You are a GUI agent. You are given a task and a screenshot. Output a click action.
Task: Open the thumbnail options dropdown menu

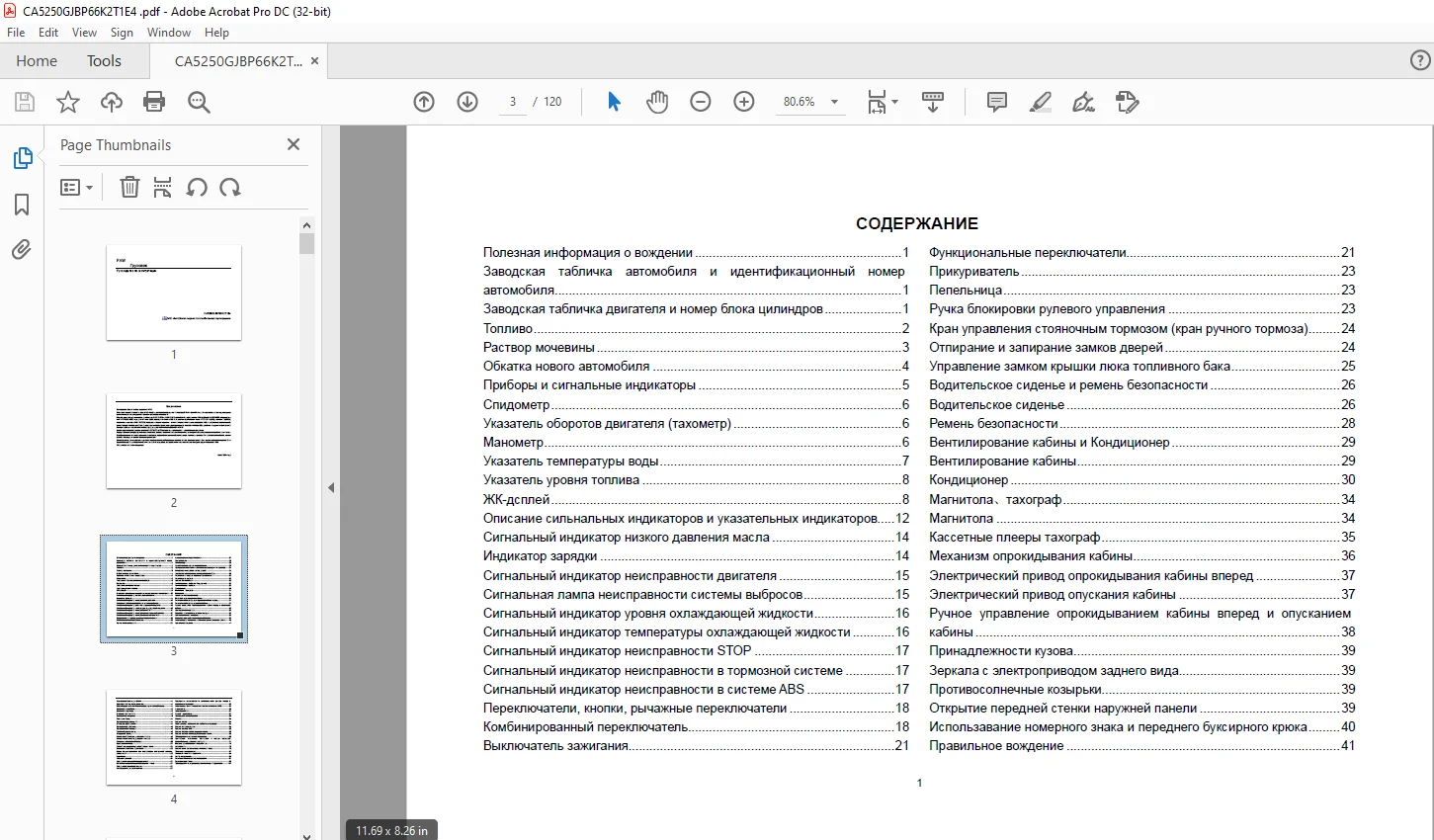76,187
